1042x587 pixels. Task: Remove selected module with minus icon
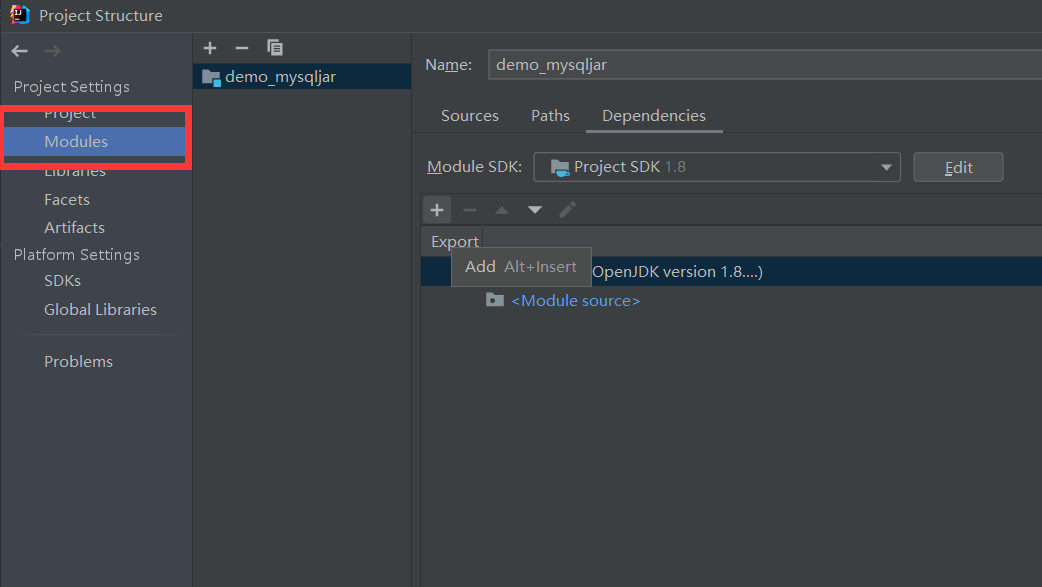tap(242, 48)
